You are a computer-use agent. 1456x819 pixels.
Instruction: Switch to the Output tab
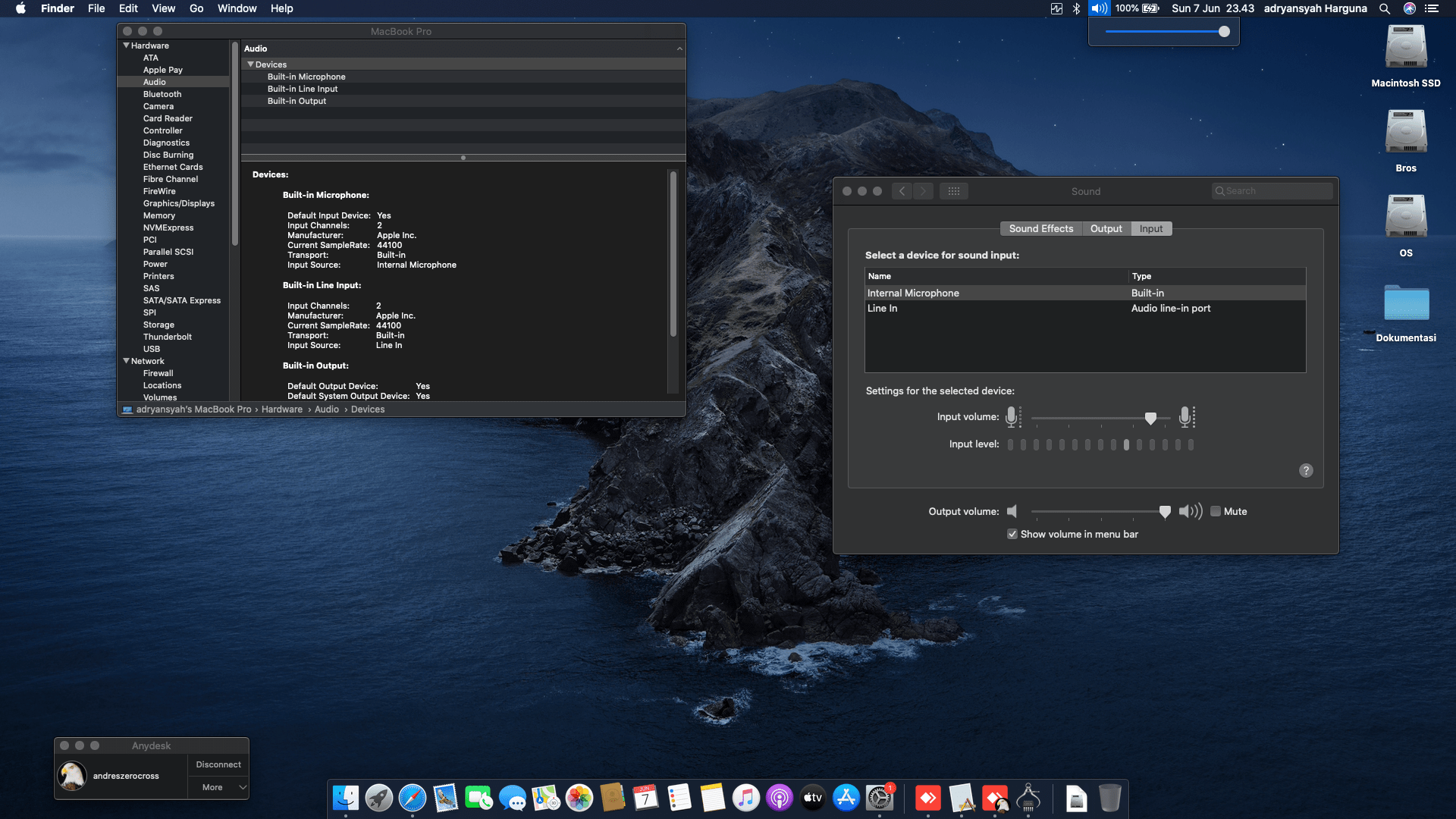coord(1106,228)
